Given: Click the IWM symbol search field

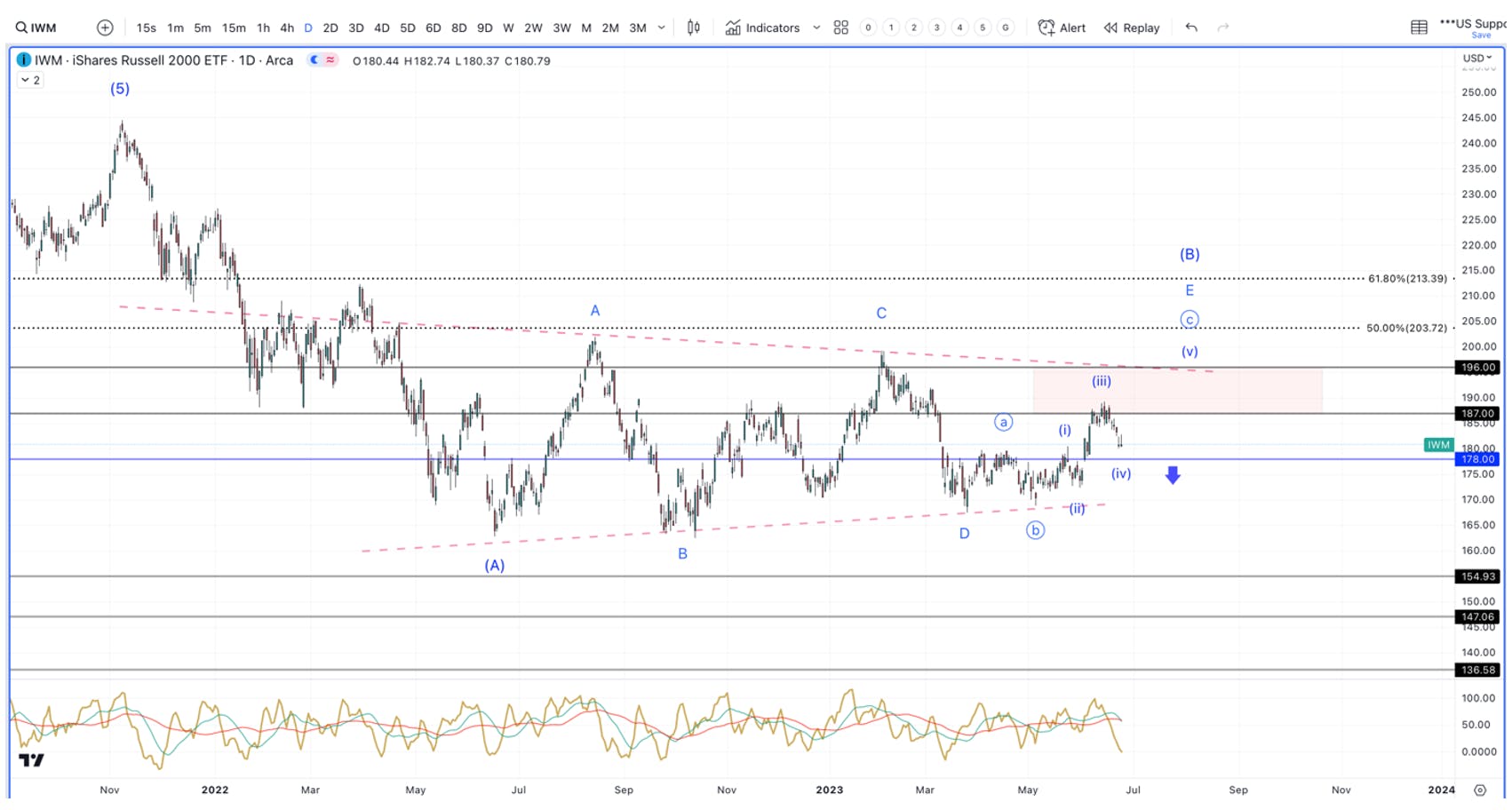Looking at the screenshot, I should click(x=36, y=28).
